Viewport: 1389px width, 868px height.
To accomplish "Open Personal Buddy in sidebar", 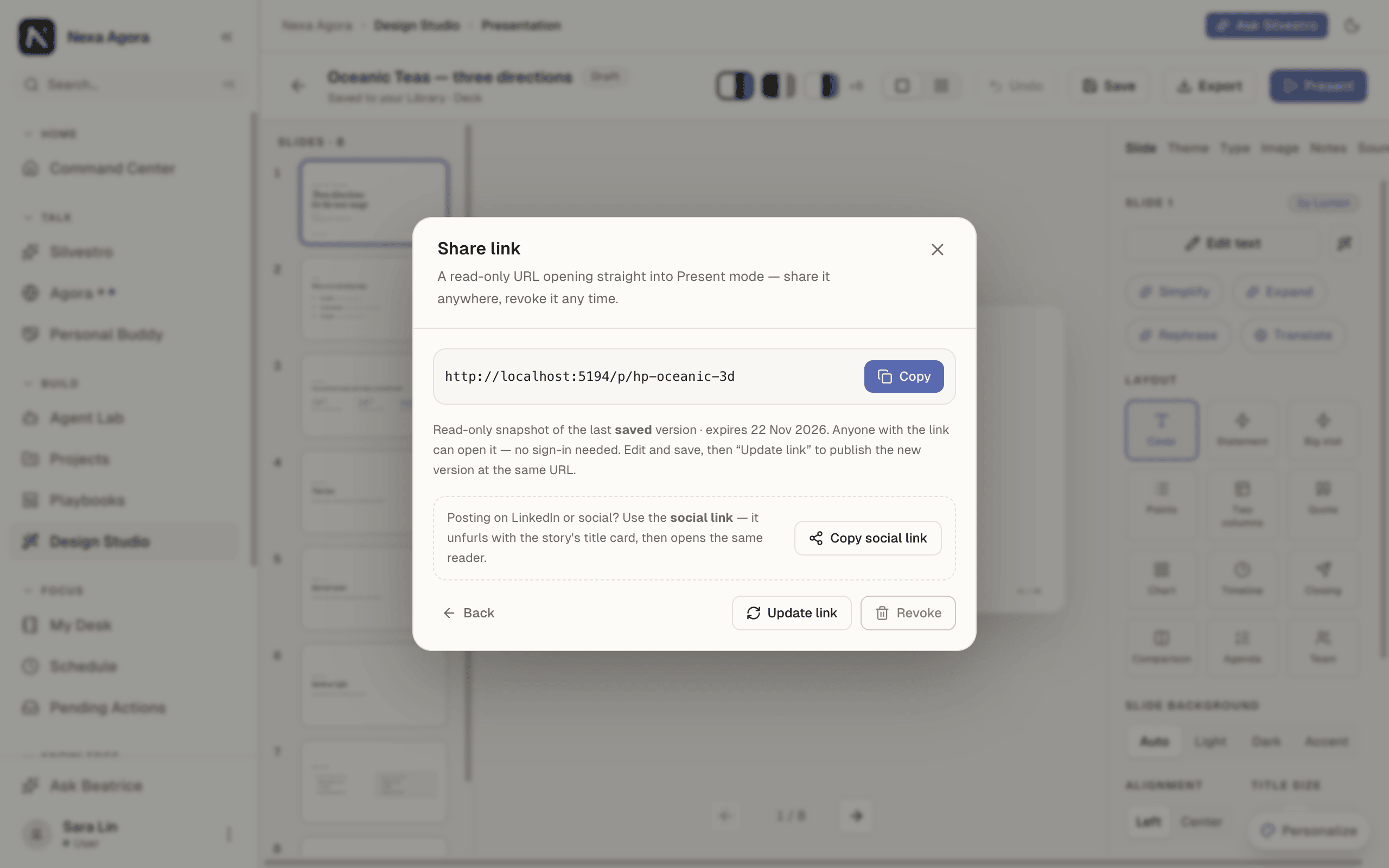I will click(x=124, y=335).
